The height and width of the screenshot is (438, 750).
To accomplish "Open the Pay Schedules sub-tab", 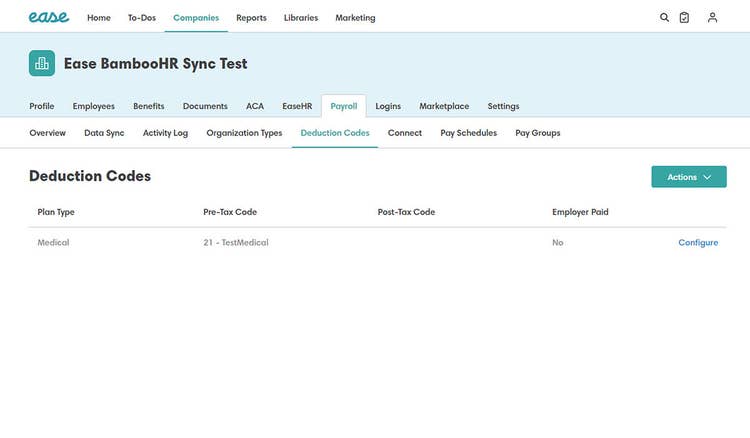I will pyautogui.click(x=469, y=133).
